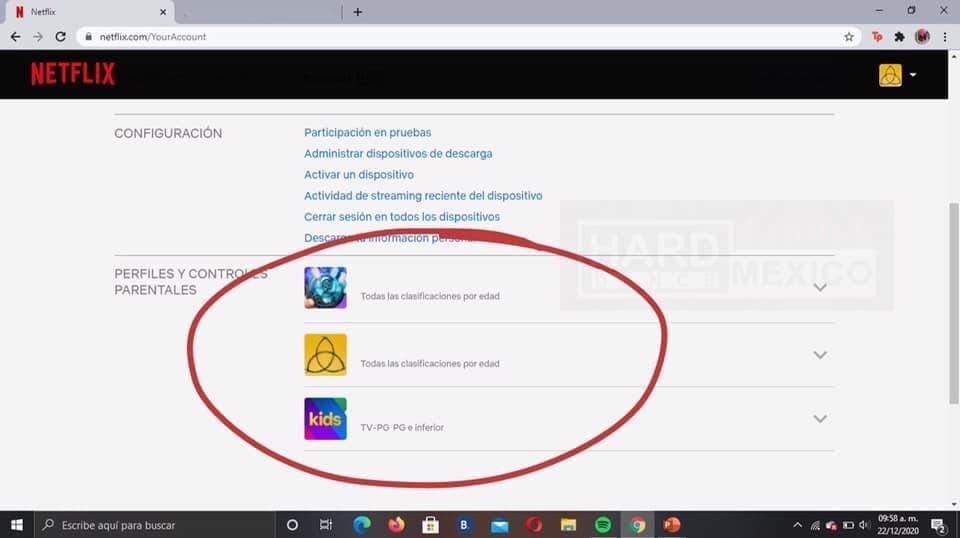Click the Netflix logo in the header
This screenshot has height=538, width=960.
tap(73, 74)
